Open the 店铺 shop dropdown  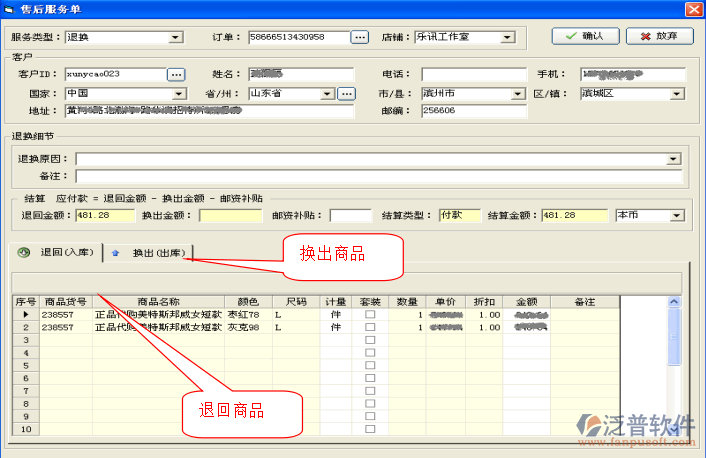pos(507,38)
